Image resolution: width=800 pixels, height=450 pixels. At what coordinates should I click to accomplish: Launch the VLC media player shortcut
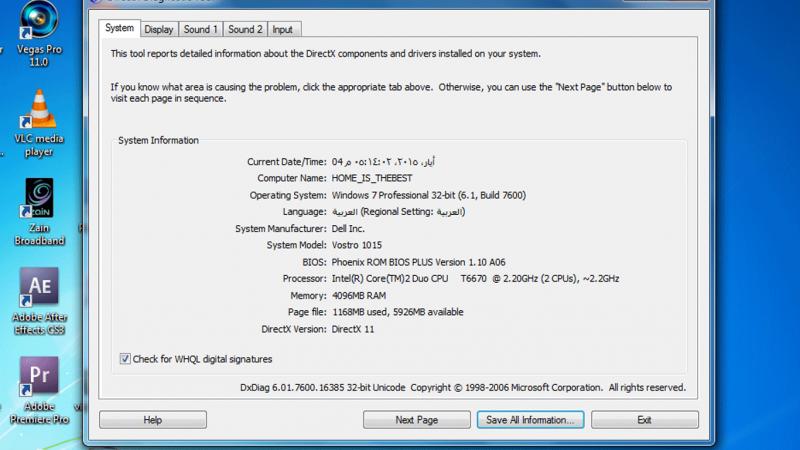(x=39, y=123)
